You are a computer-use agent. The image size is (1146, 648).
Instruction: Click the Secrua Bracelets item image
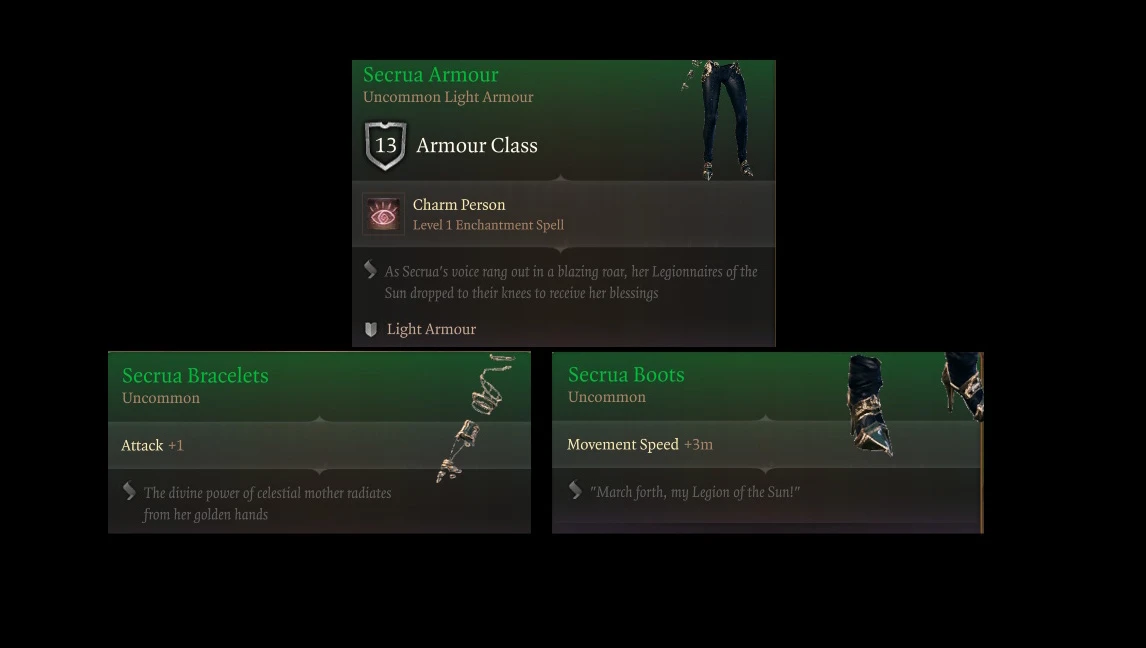pos(475,418)
